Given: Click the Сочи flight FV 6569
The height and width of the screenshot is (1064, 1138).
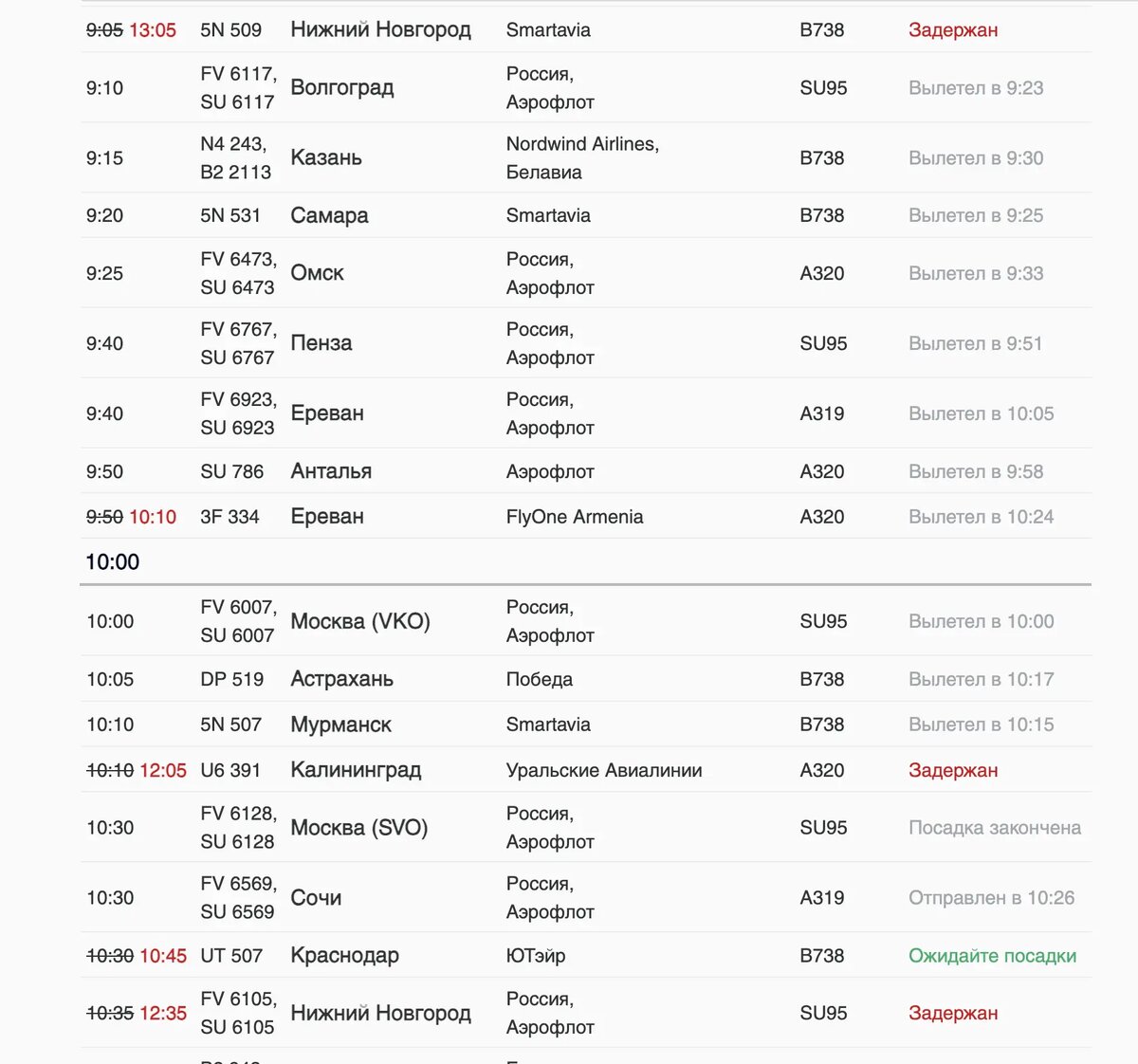Looking at the screenshot, I should [586, 898].
